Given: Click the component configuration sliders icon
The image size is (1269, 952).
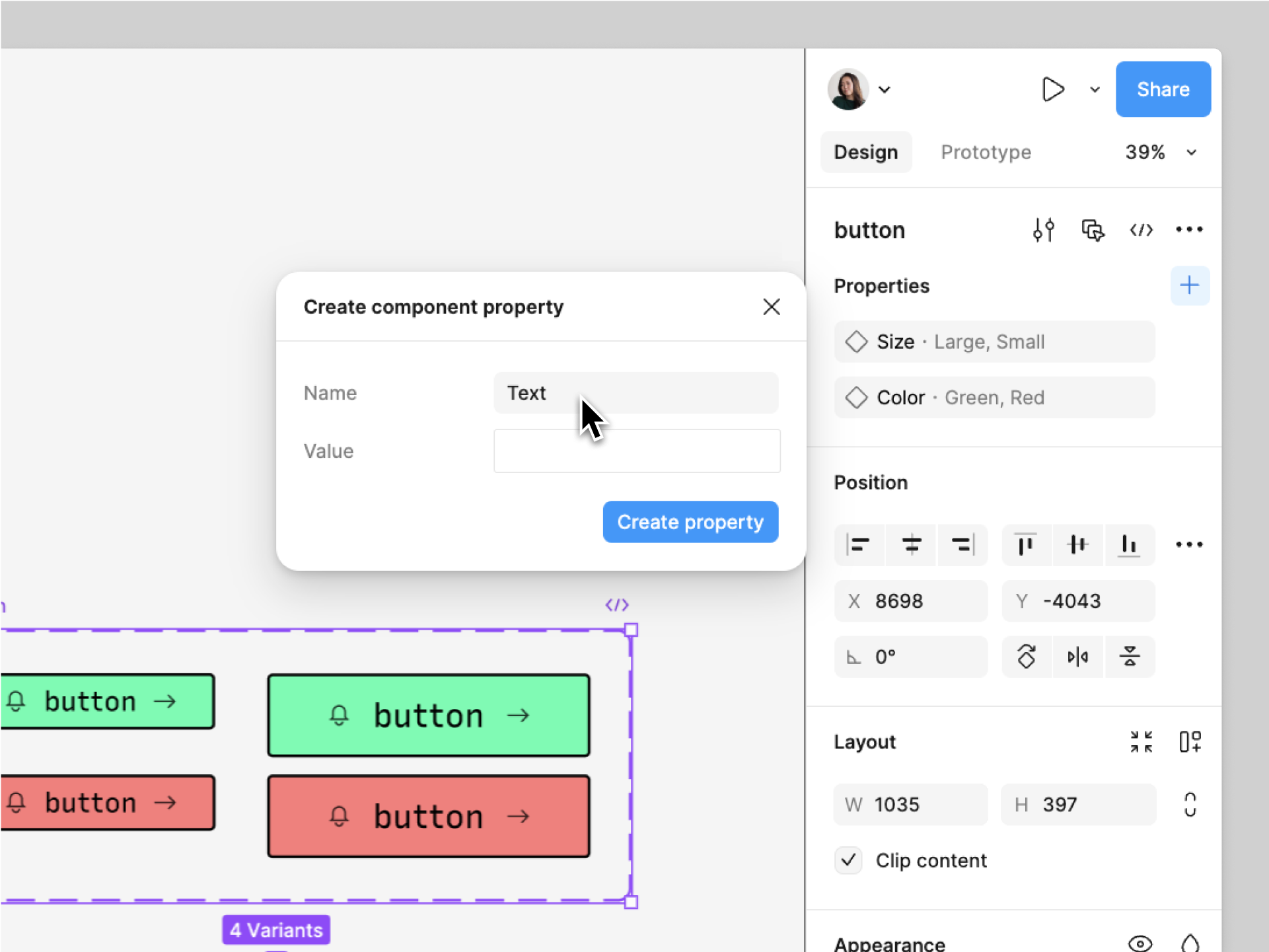Looking at the screenshot, I should [x=1043, y=230].
